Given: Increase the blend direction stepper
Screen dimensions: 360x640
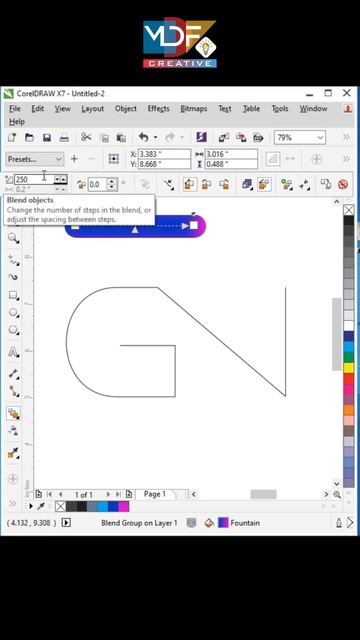Looking at the screenshot, I should (x=112, y=181).
